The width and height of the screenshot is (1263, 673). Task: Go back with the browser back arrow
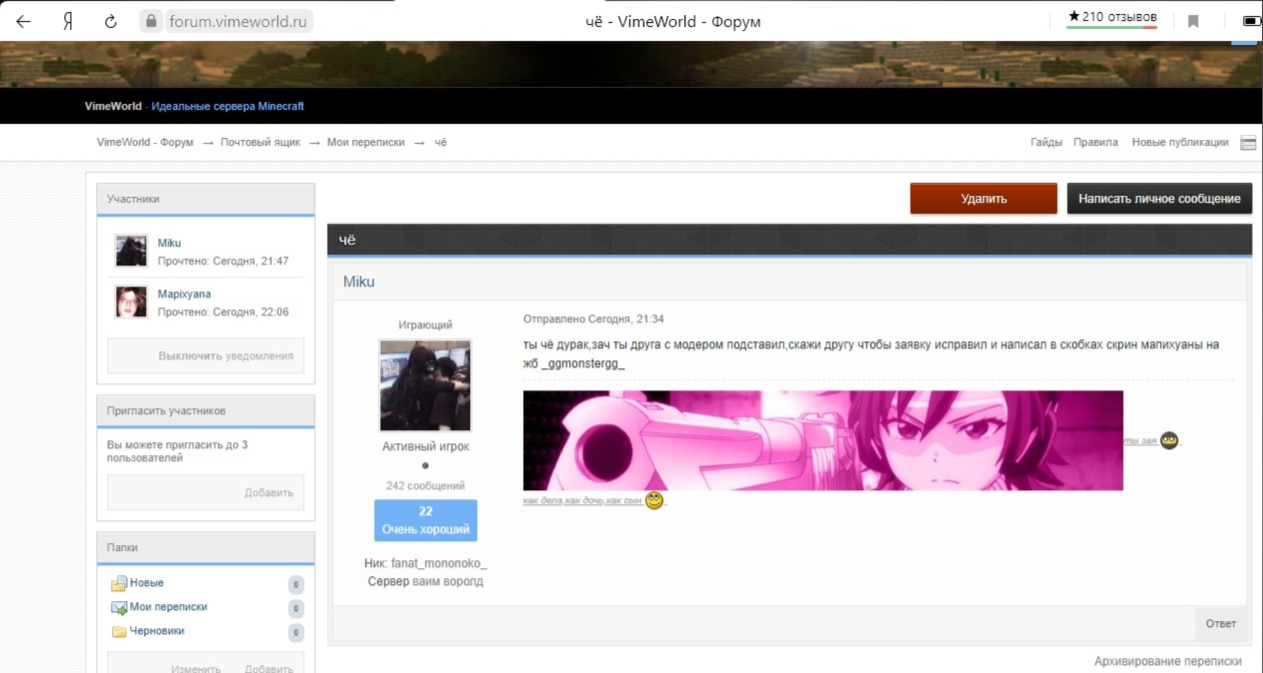[x=23, y=21]
